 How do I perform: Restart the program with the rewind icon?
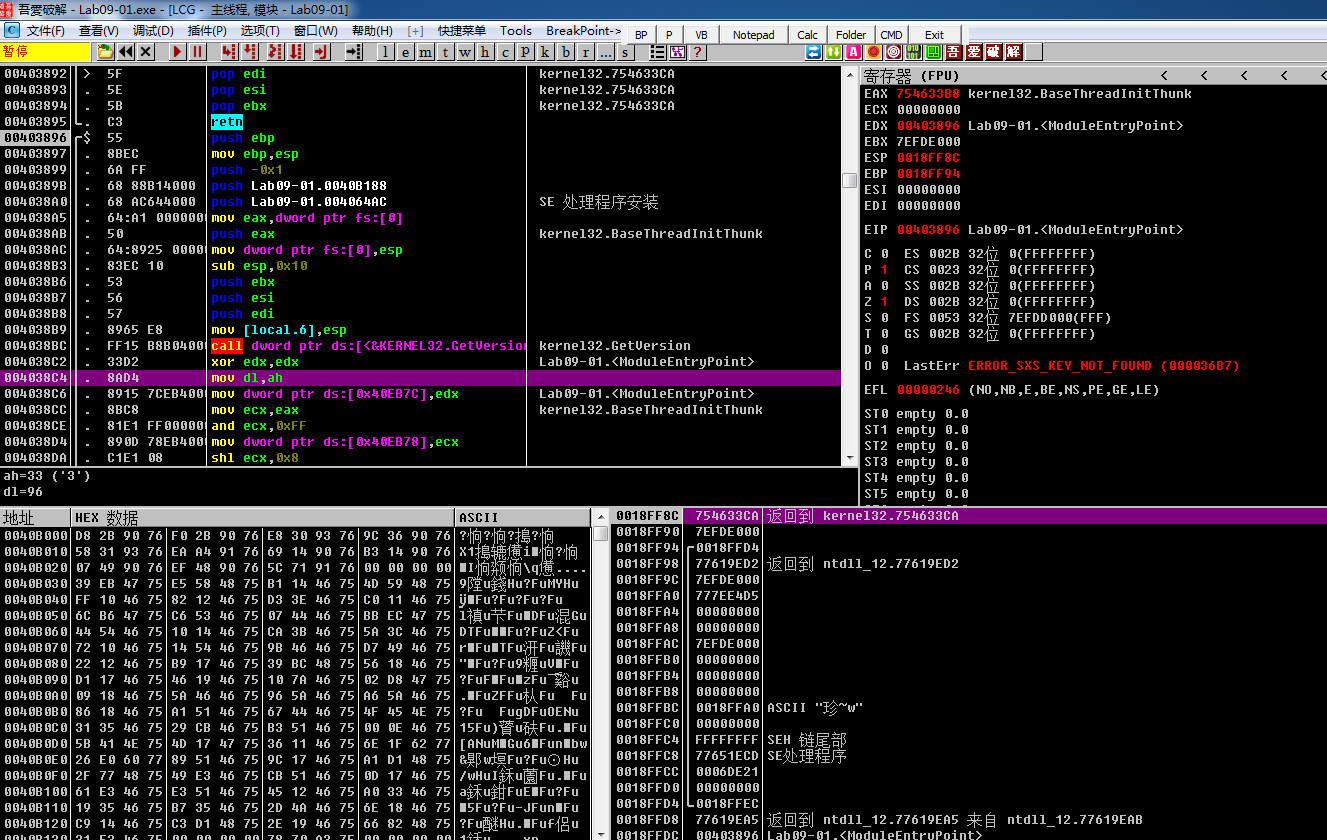coord(126,51)
